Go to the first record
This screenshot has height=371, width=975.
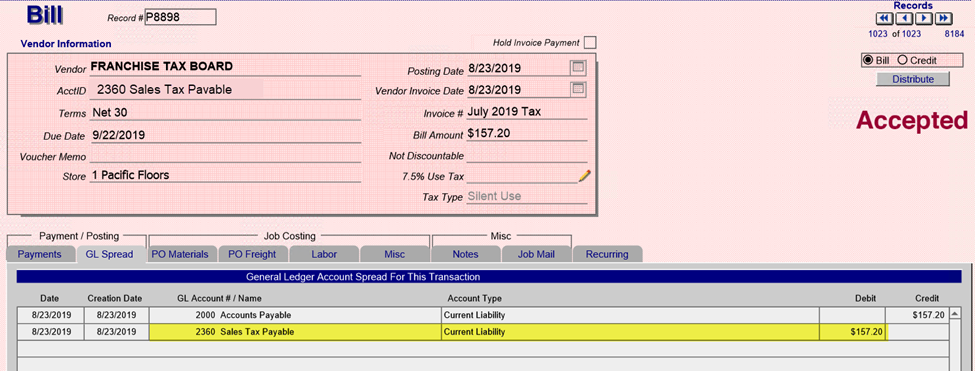pyautogui.click(x=884, y=18)
